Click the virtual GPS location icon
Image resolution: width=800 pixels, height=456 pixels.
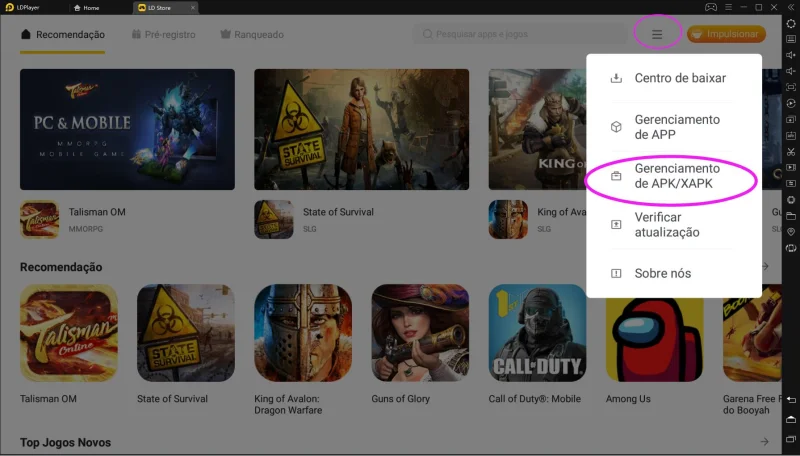(x=791, y=232)
